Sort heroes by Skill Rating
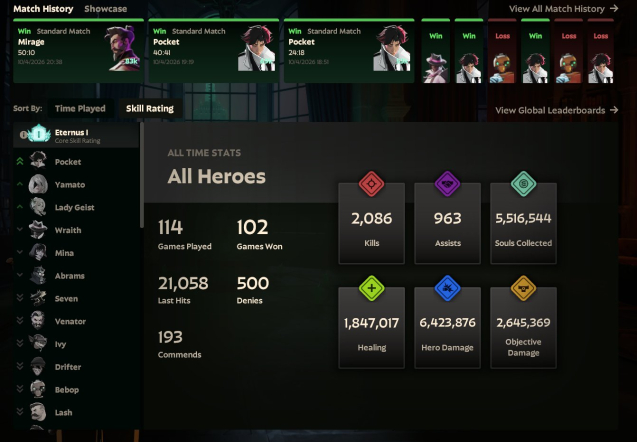 150,108
